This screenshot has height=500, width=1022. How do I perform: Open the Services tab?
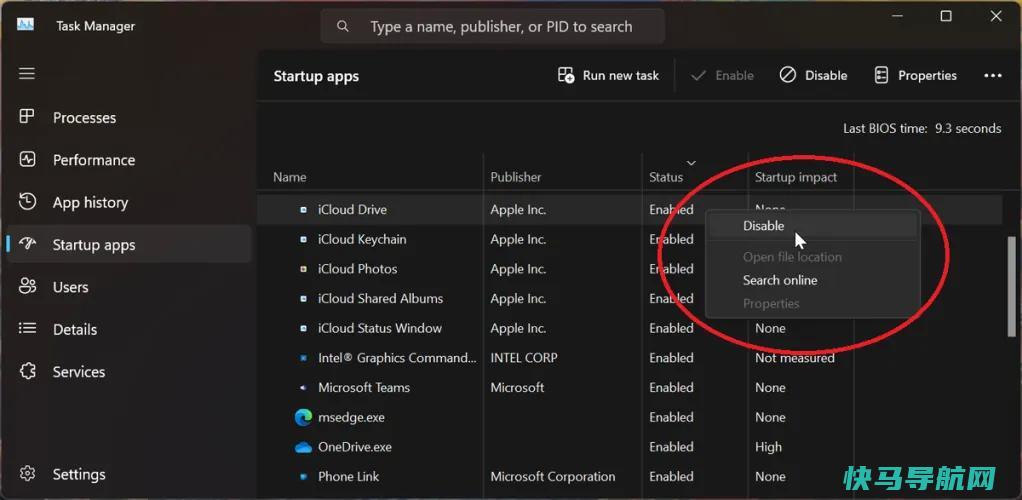tap(129, 372)
